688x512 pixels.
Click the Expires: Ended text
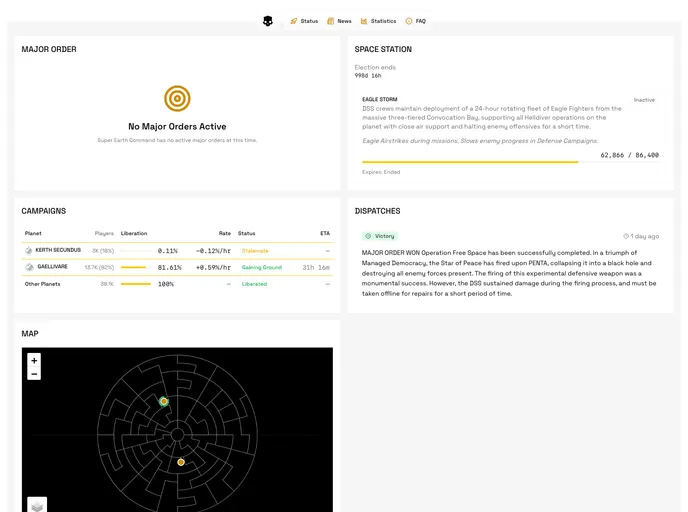(381, 172)
